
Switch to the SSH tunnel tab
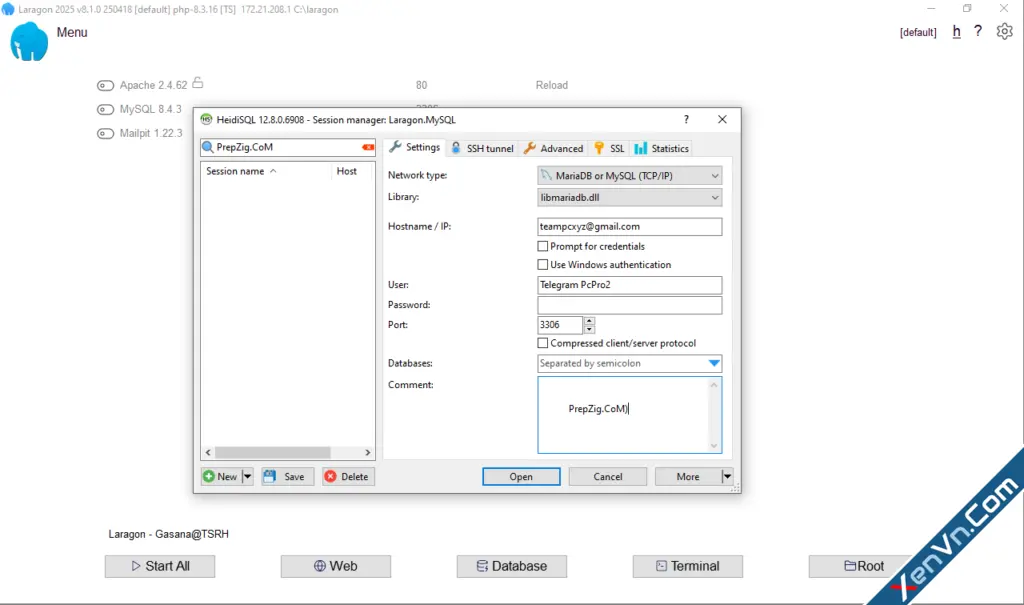(x=483, y=148)
